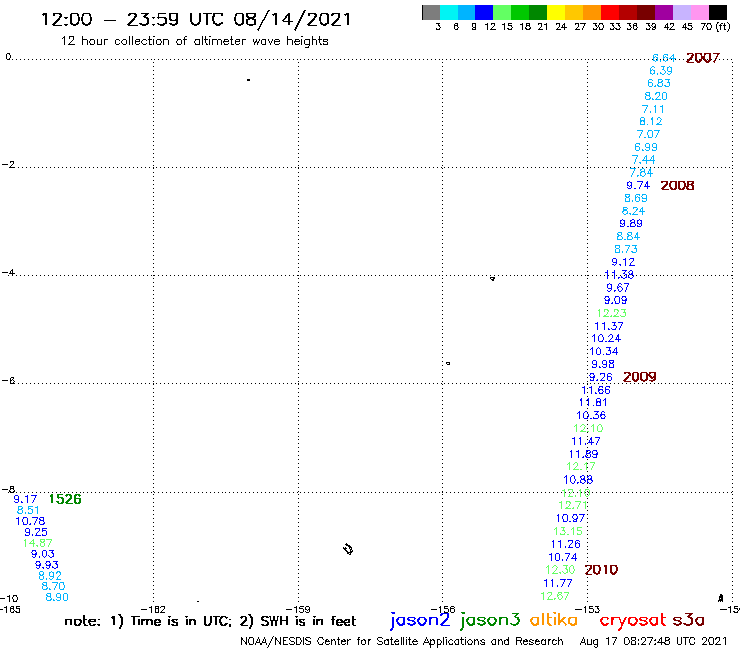Select the 's3a' satellite legend label

(x=689, y=620)
